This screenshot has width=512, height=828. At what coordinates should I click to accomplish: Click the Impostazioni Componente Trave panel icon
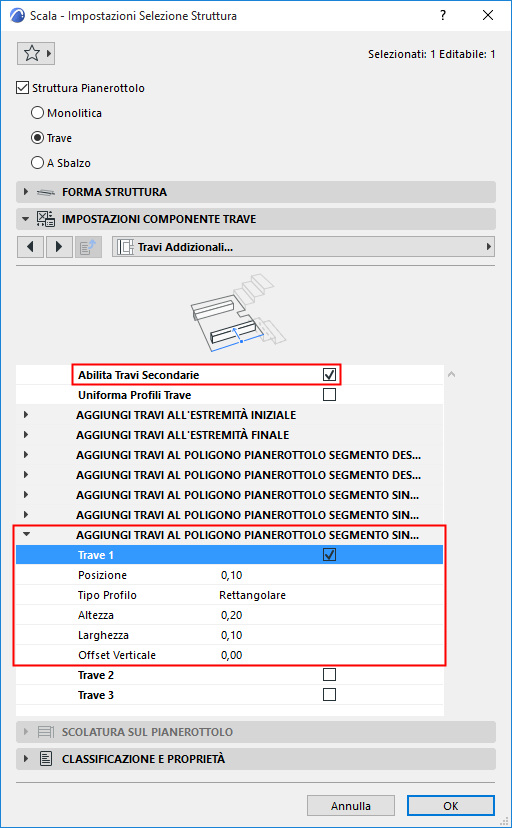[x=45, y=219]
